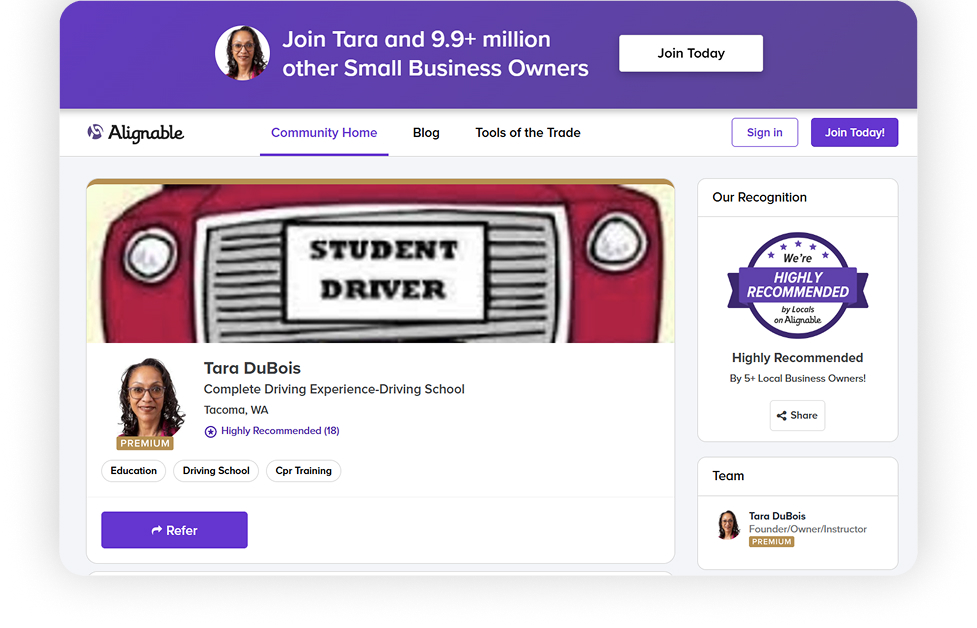
Task: Click the Student Driver cover image
Action: tap(380, 260)
